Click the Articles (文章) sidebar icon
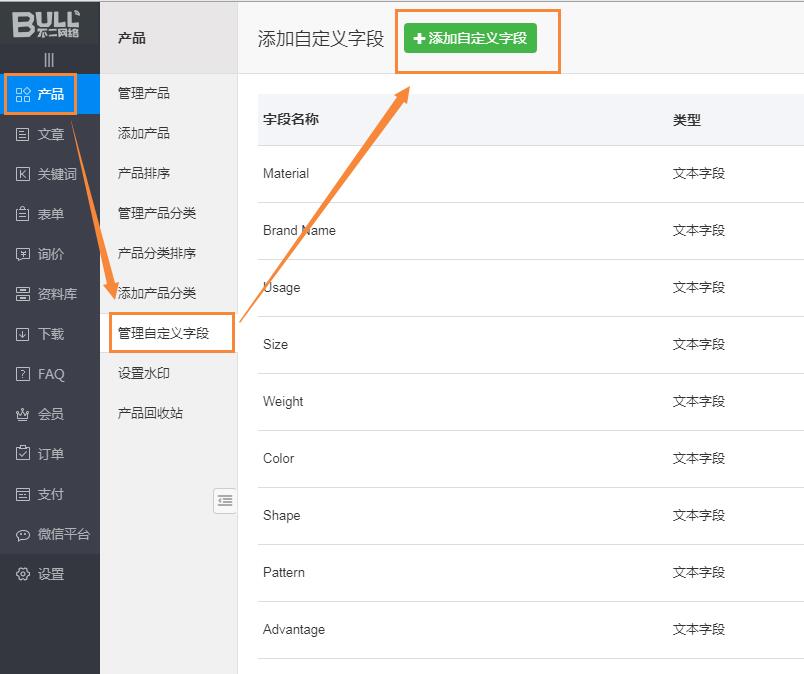804x674 pixels. pyautogui.click(x=23, y=135)
